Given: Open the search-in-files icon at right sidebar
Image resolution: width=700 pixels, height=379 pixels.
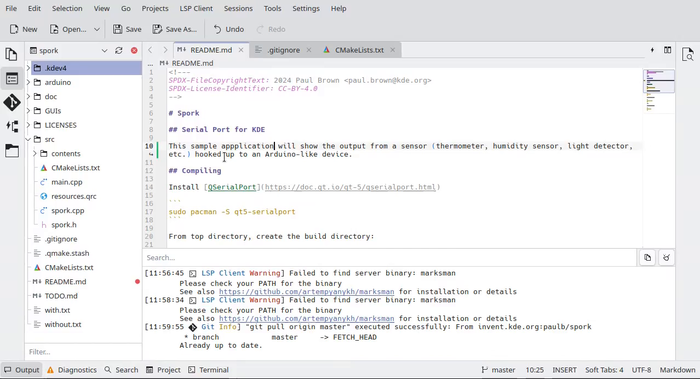Looking at the screenshot, I should 688,54.
